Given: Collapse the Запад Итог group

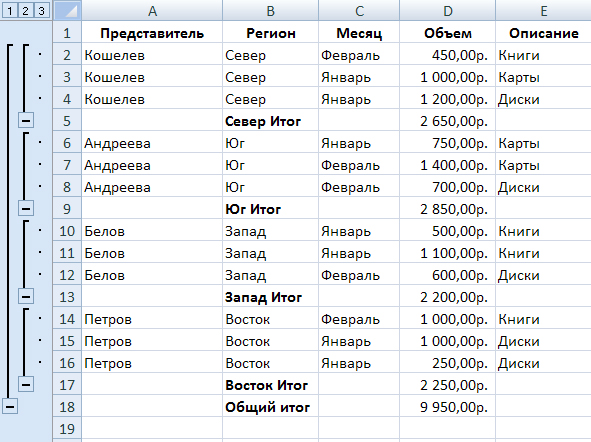Looking at the screenshot, I should (26, 297).
